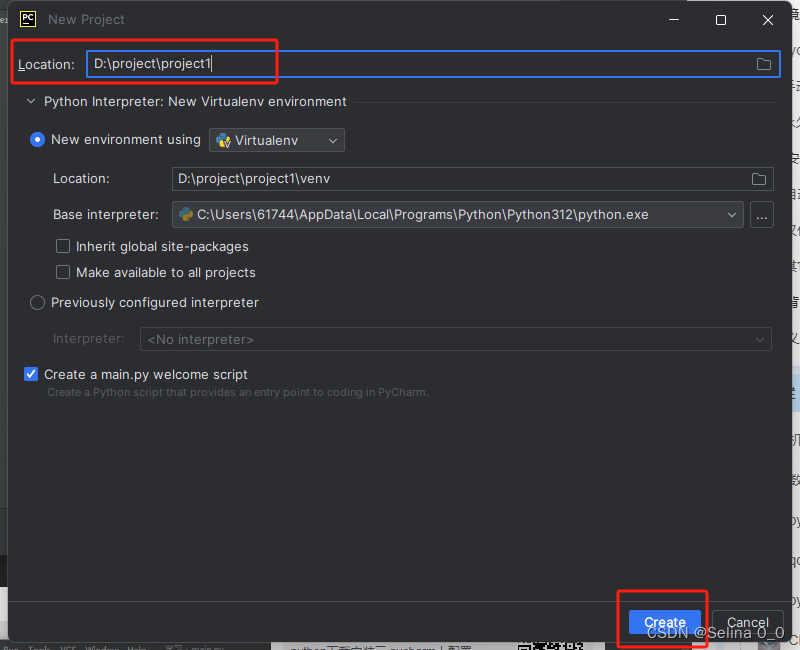Open the Help menu in the background PyCharm window

point(137,647)
